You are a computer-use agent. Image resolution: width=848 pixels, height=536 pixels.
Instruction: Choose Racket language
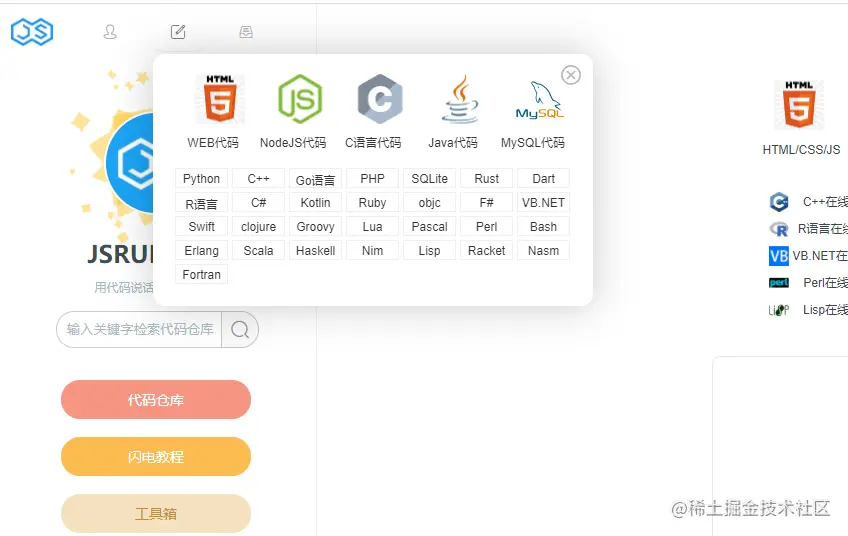click(x=487, y=250)
